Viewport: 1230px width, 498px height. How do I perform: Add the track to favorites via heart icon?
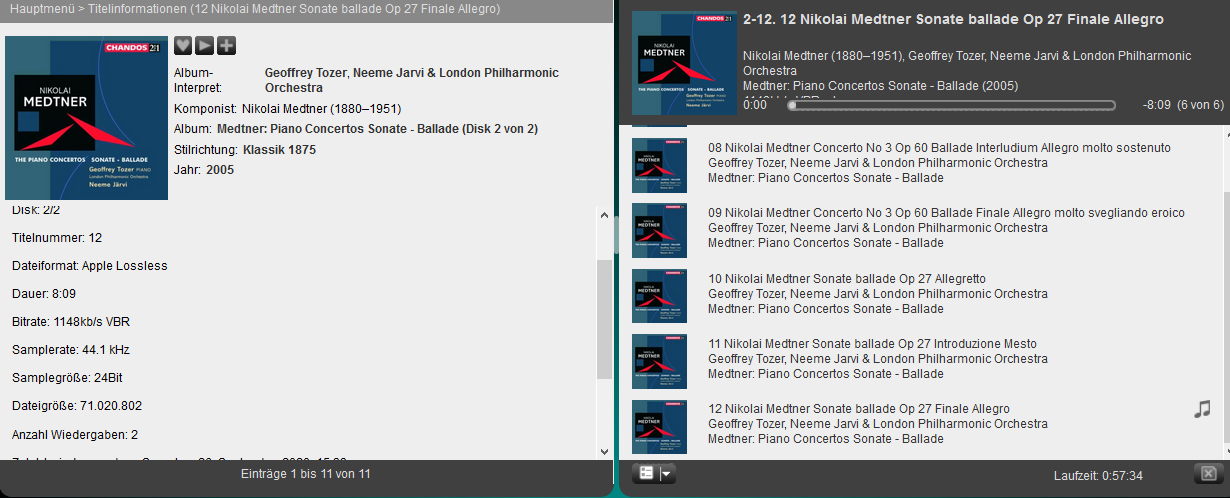[x=183, y=45]
